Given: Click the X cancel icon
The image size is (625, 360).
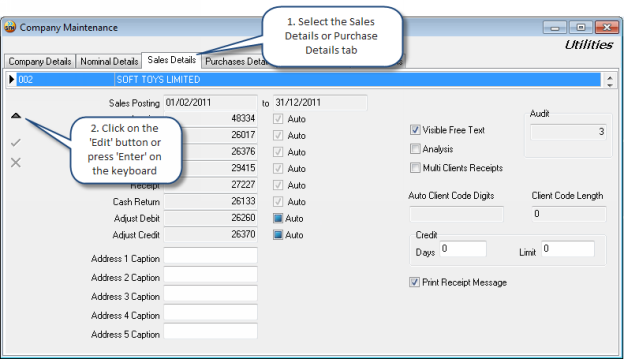Looking at the screenshot, I should pyautogui.click(x=16, y=162).
